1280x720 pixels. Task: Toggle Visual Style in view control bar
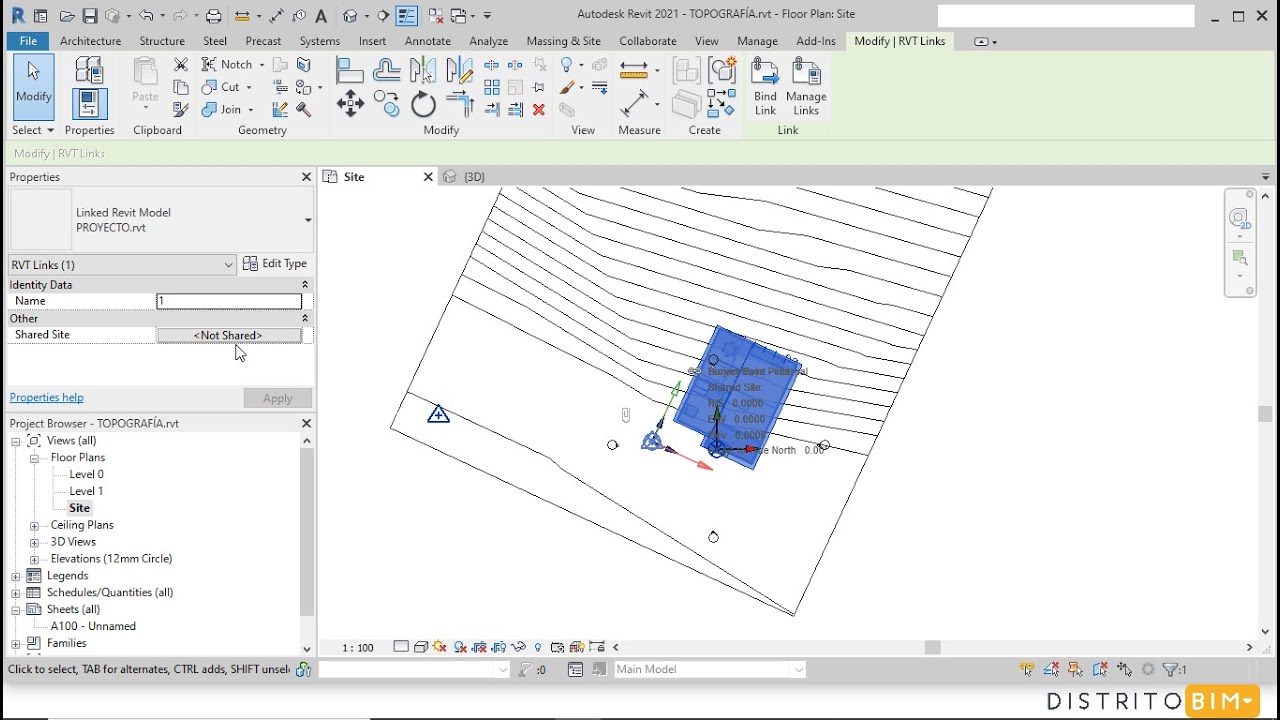pyautogui.click(x=421, y=647)
